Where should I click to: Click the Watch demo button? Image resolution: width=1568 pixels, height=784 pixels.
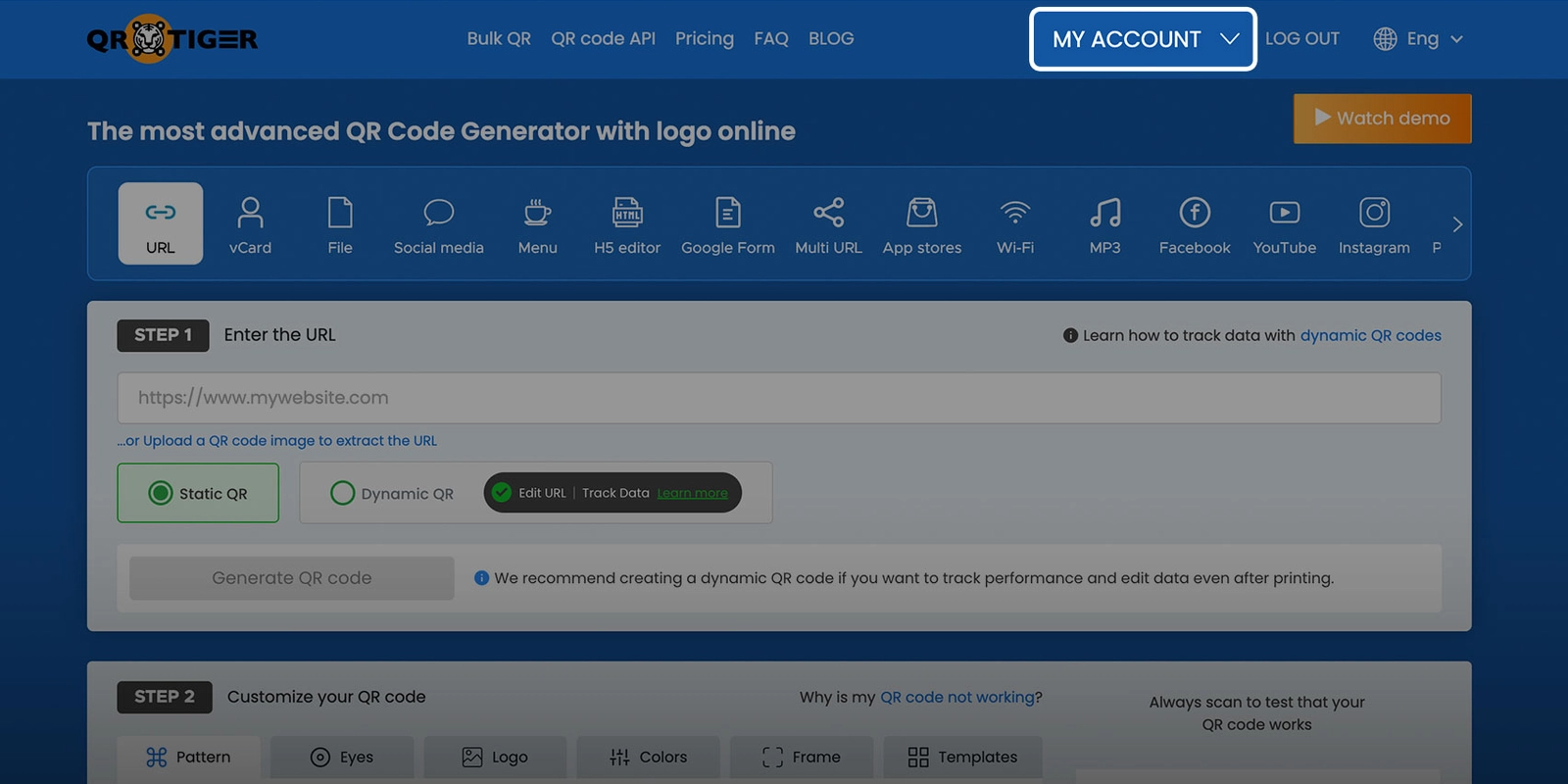tap(1382, 119)
